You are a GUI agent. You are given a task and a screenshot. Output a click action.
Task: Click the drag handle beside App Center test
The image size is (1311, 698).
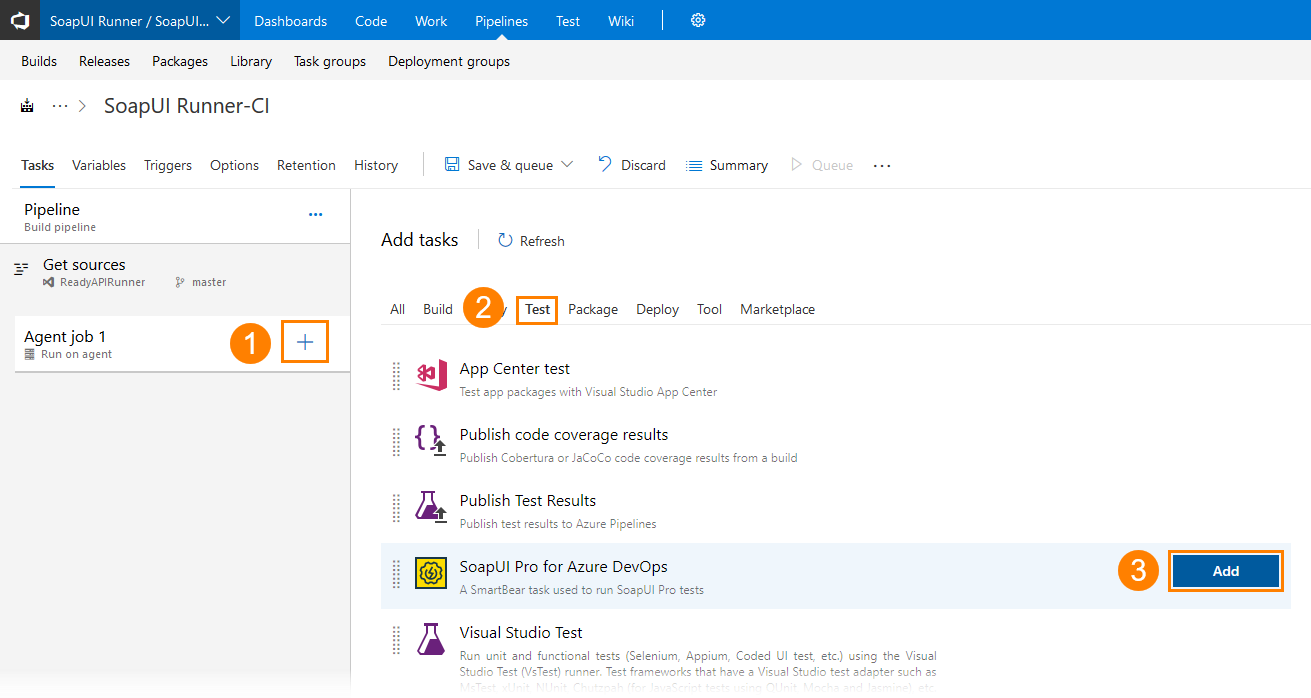(396, 376)
